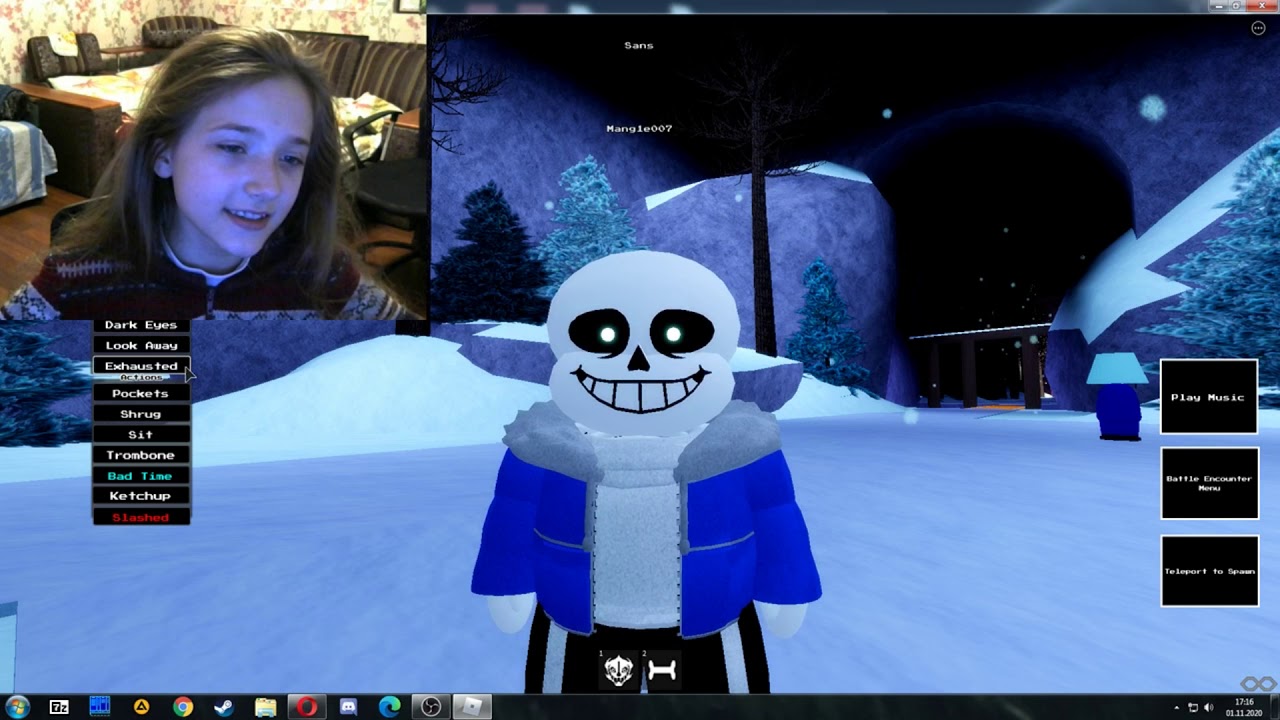Open File Explorer folder on taskbar
Screen dimensions: 1280x720
point(265,707)
